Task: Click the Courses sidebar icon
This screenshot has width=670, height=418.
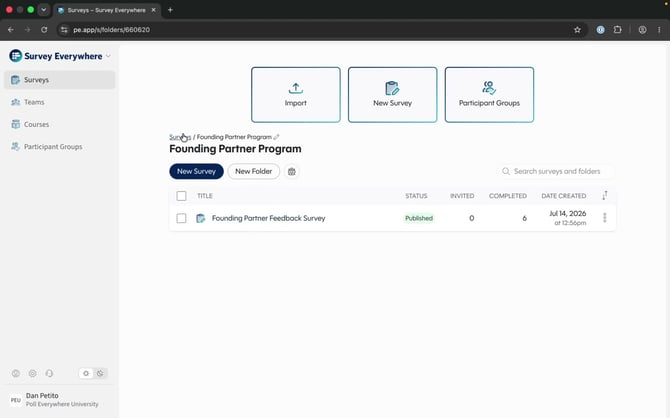Action: pyautogui.click(x=15, y=124)
